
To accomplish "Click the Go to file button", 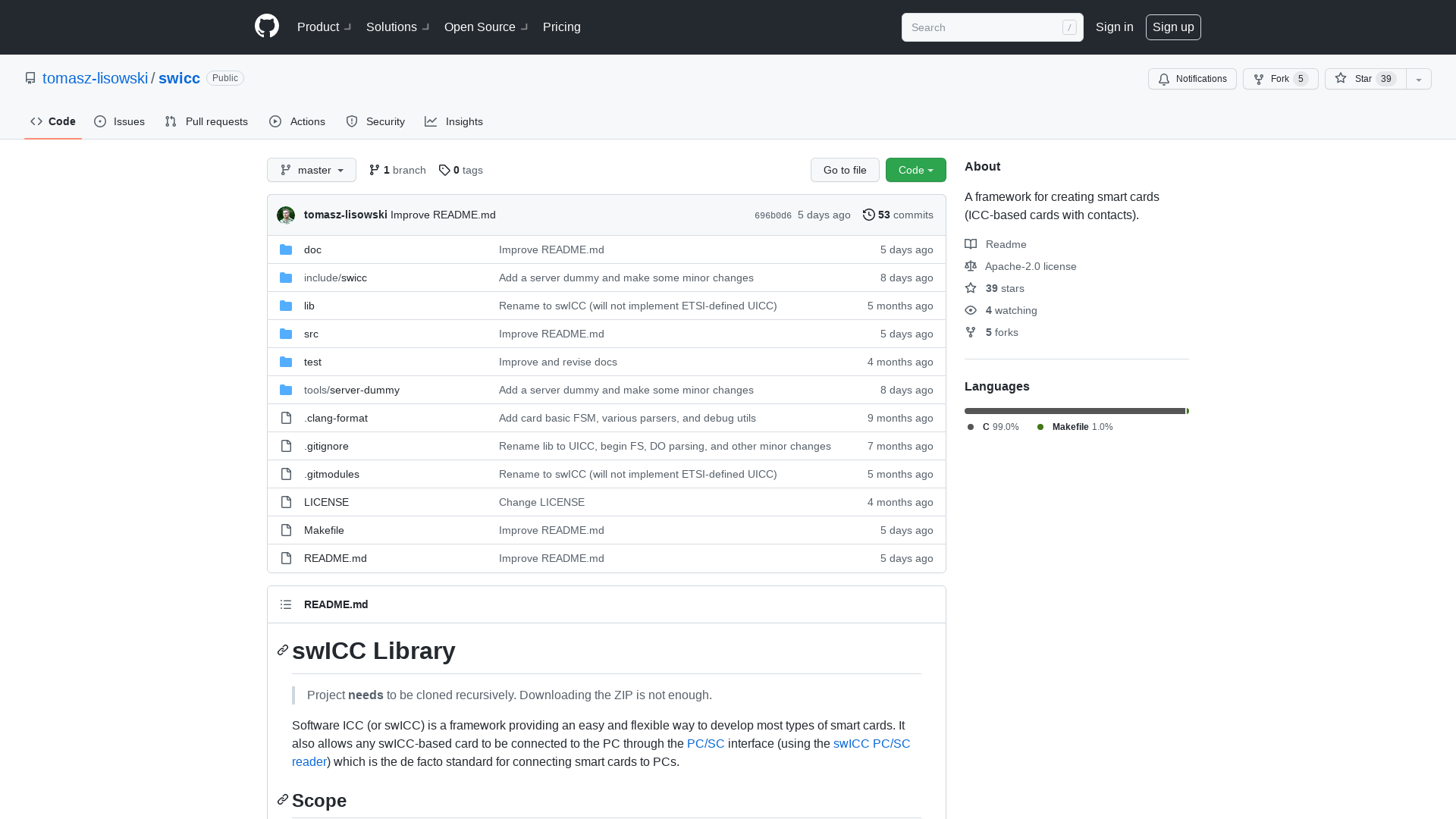I will click(x=845, y=170).
